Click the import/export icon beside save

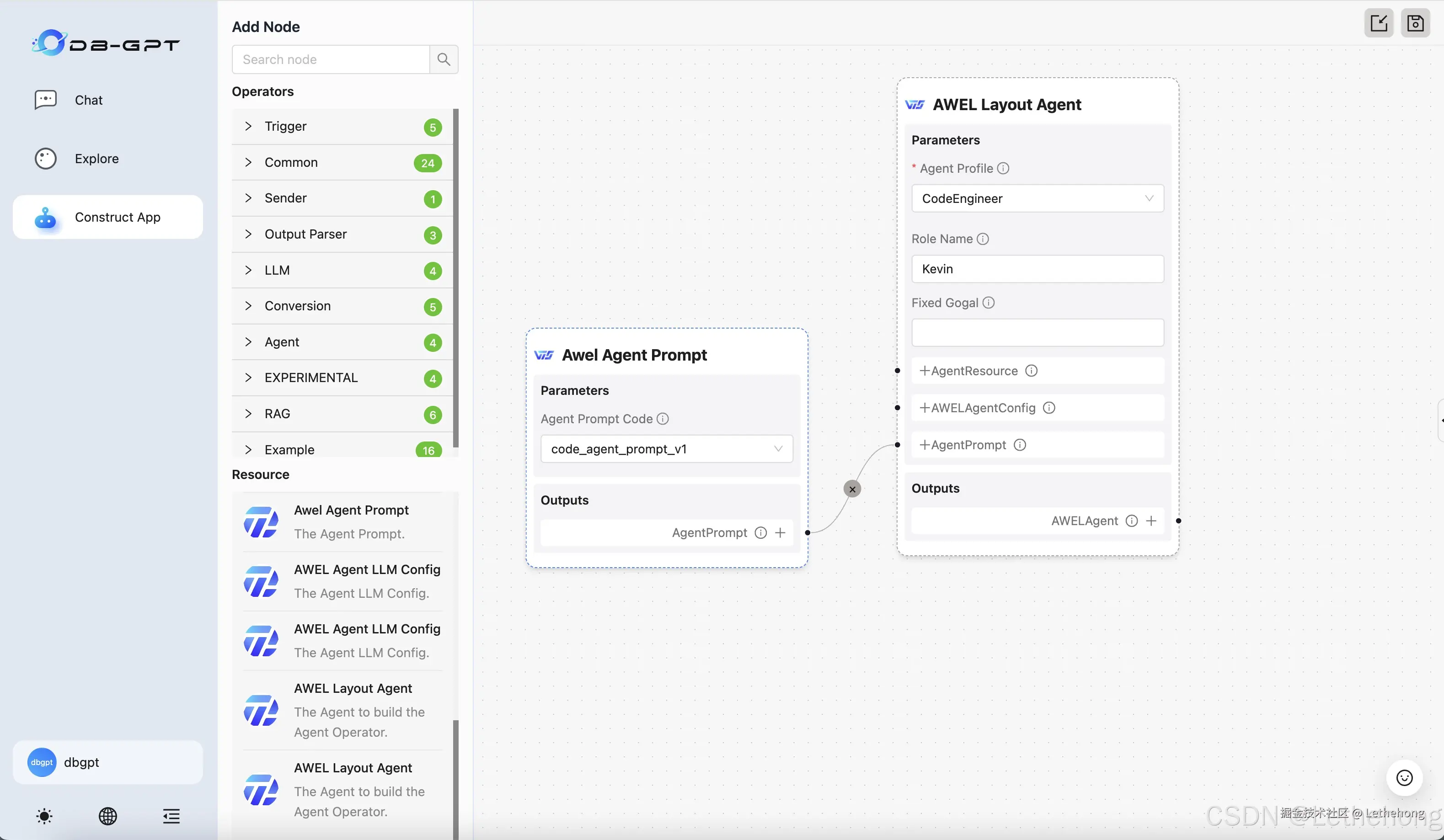click(x=1378, y=23)
